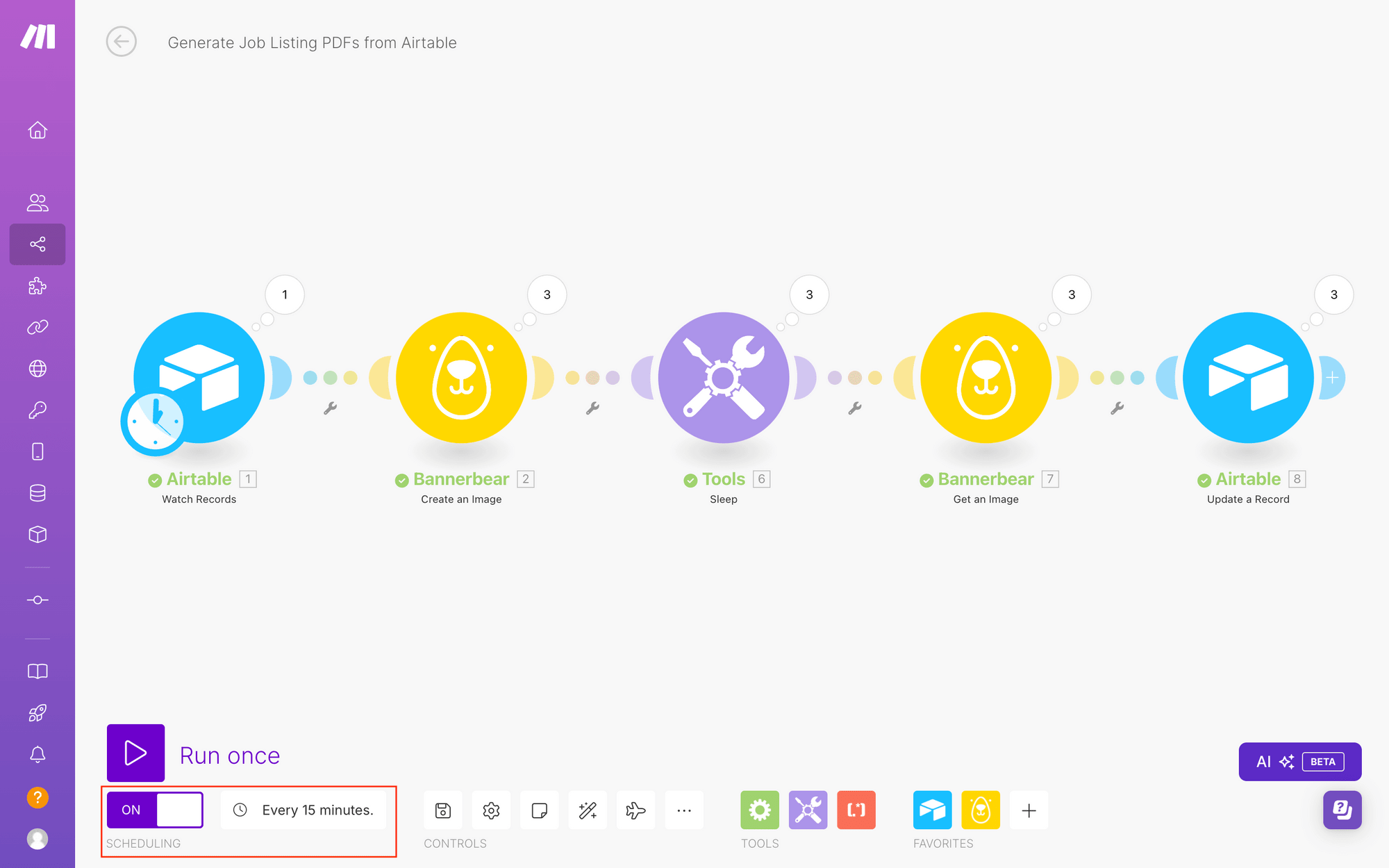
Task: Open the notifications bell in sidebar
Action: [x=38, y=755]
